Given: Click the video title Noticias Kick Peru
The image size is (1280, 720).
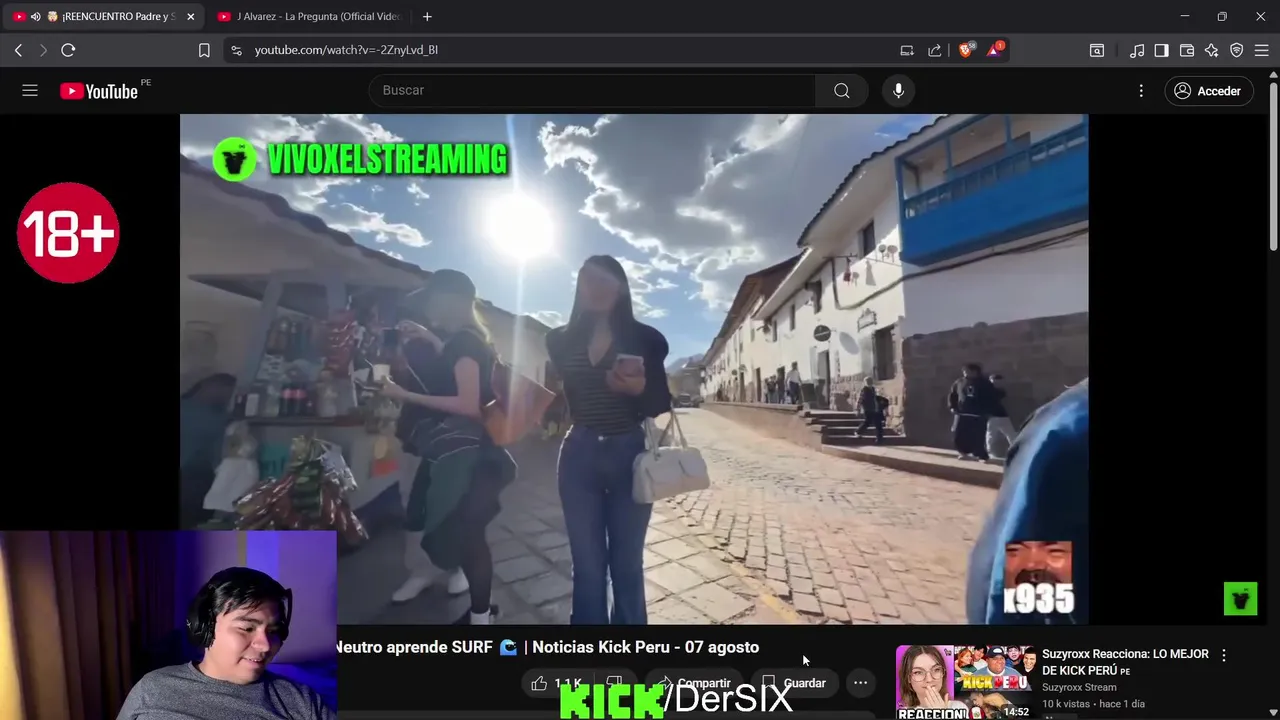Looking at the screenshot, I should pos(546,647).
